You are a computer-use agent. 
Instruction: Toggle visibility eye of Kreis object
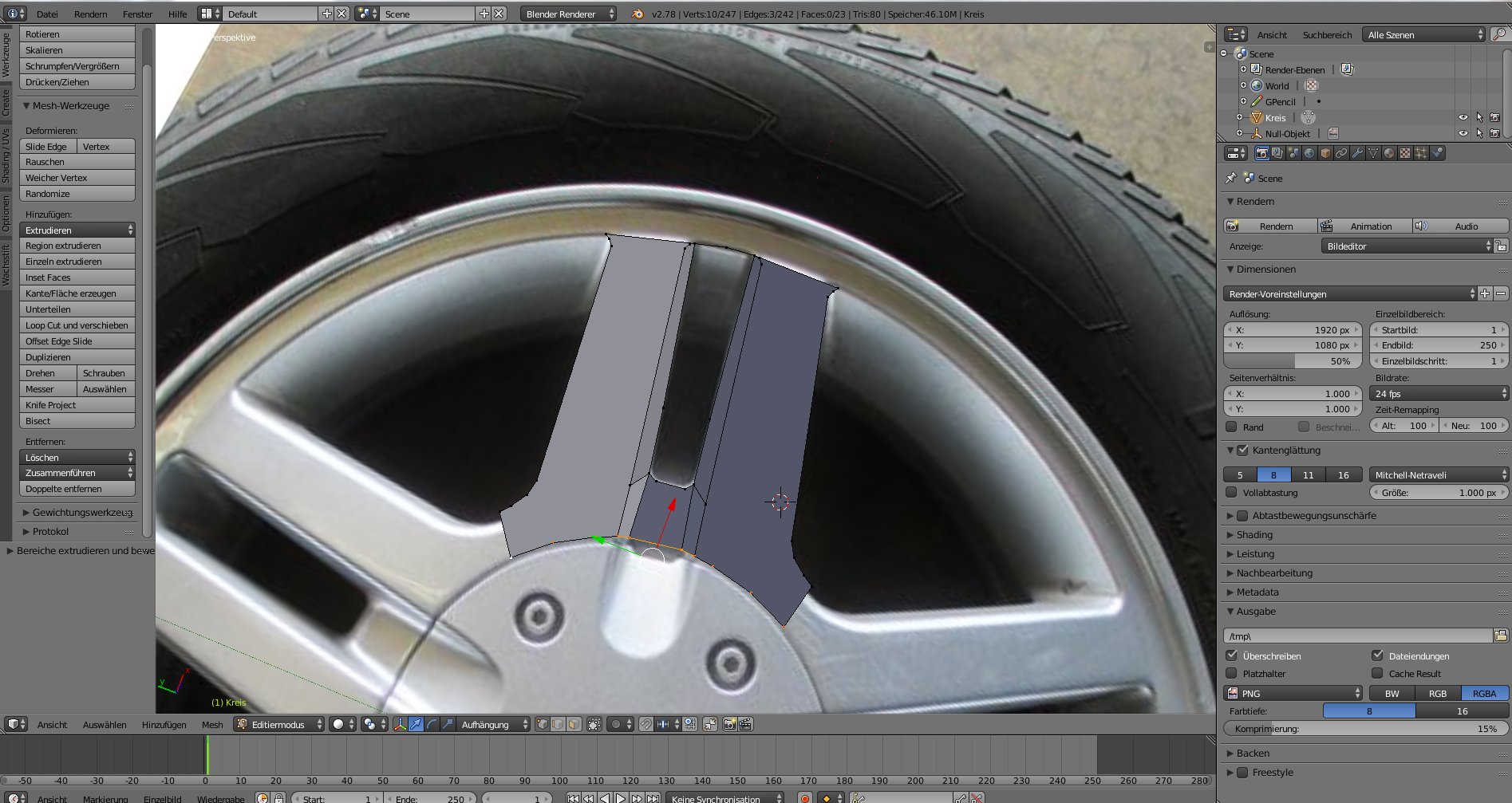point(1463,117)
